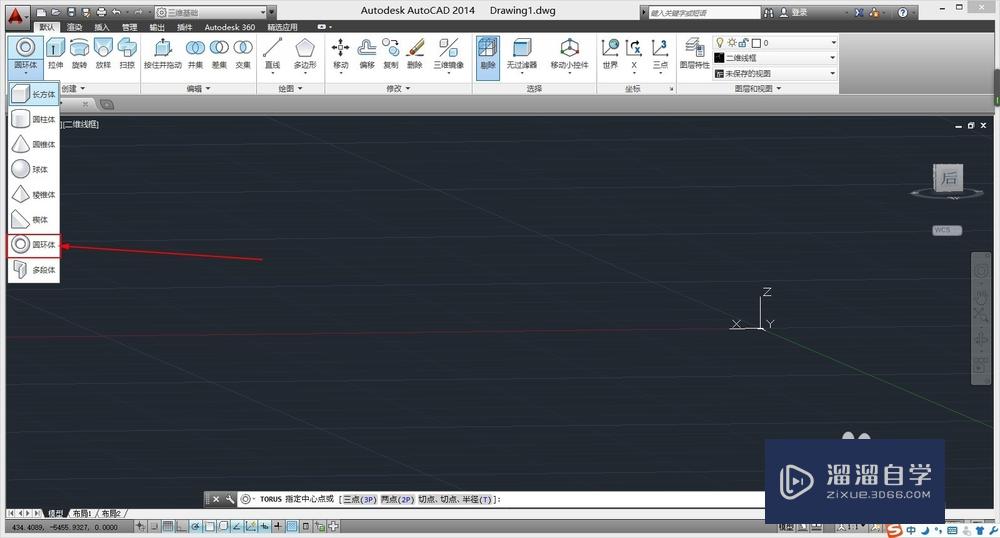Viewport: 1000px width, 538px height.
Task: Toggle grid display in status bar
Action: [168, 527]
